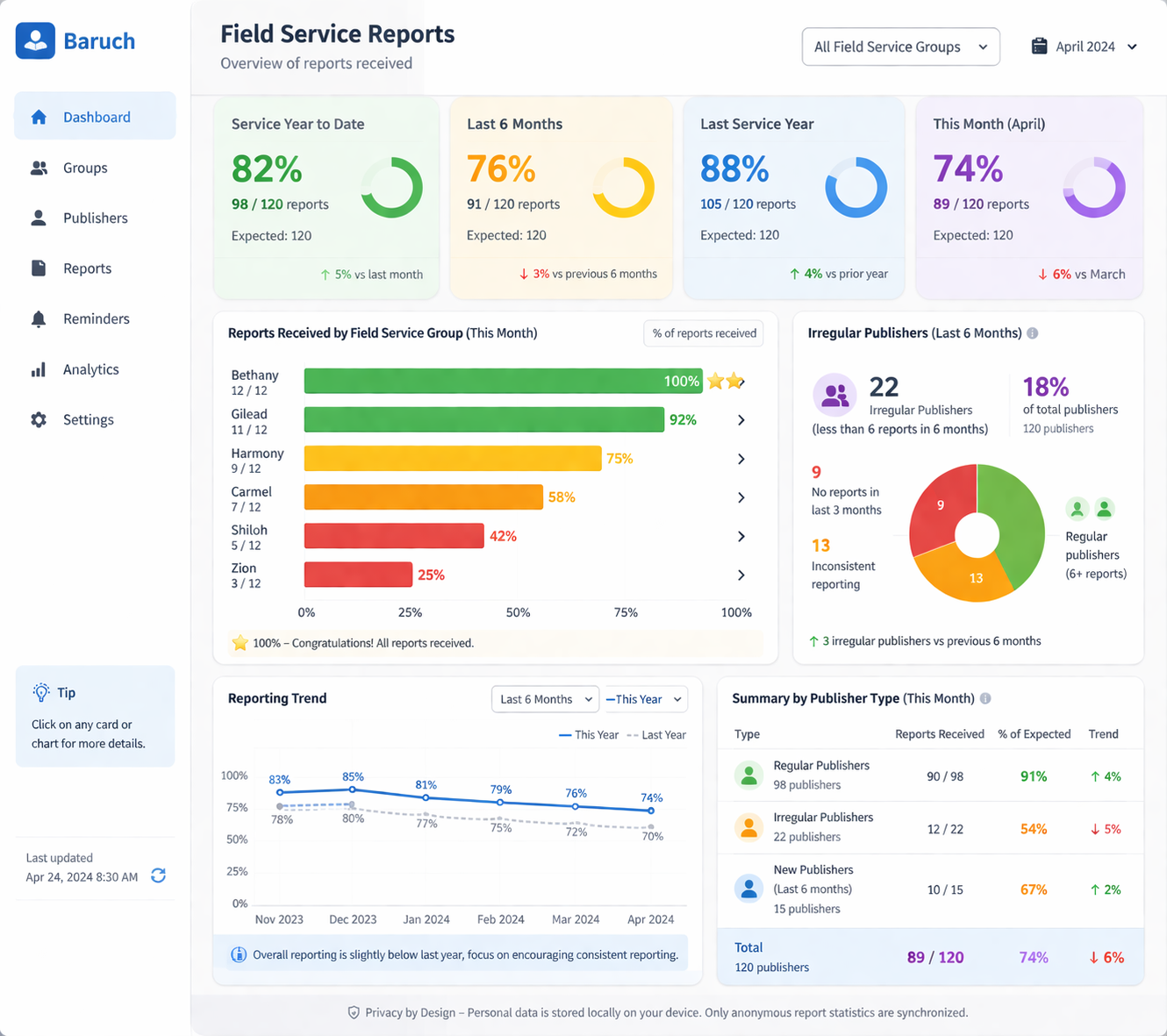
Task: Expand the Zion group row chevron
Action: 741,575
